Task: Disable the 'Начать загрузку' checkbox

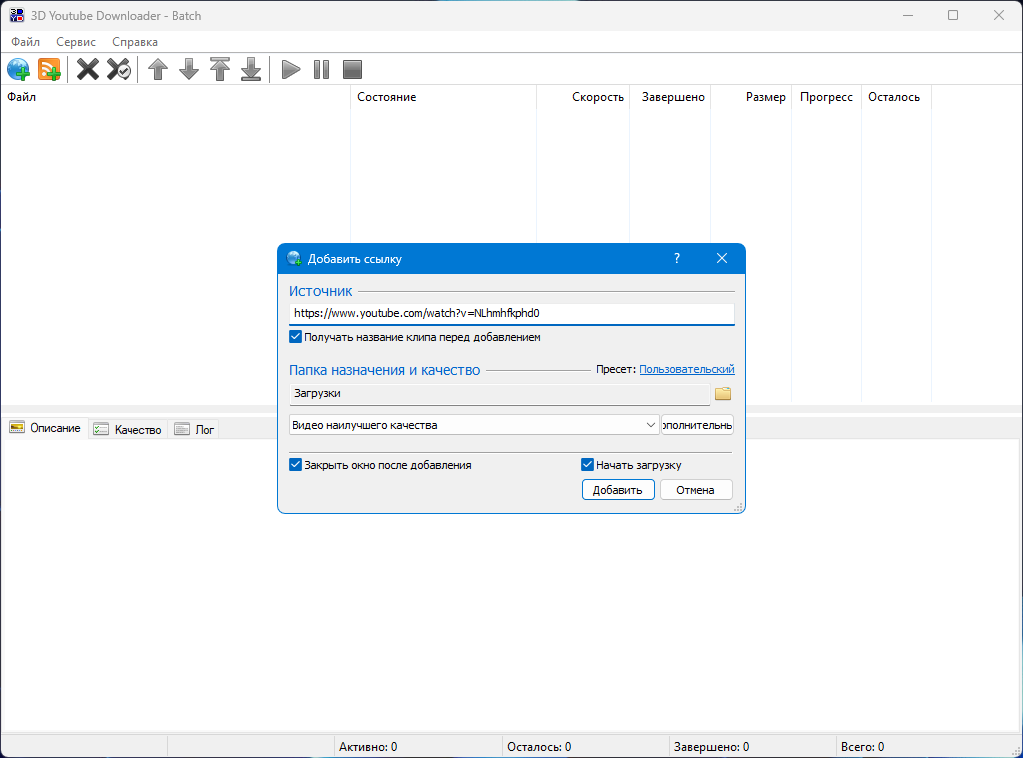Action: [x=588, y=465]
